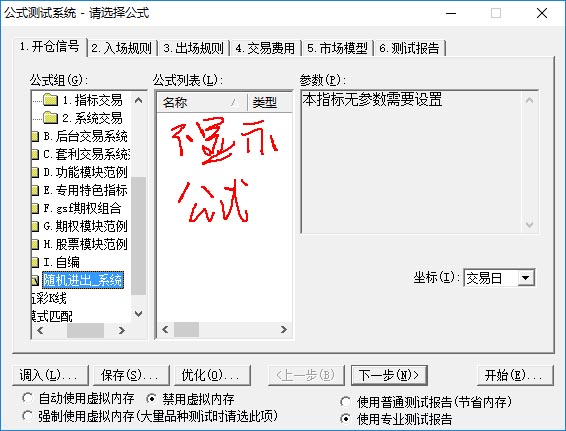
Task: Select 随机进出_系统 highlighted item
Action: click(83, 280)
